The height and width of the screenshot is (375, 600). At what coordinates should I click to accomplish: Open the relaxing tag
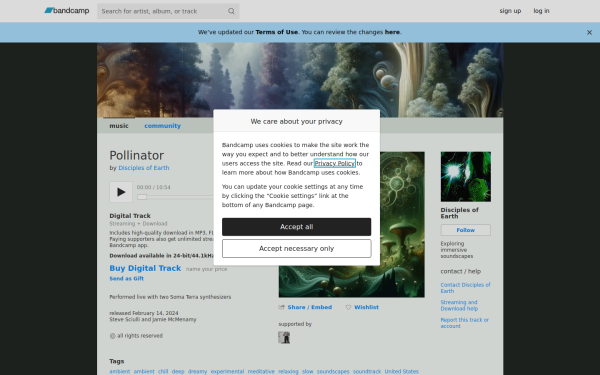coord(288,372)
